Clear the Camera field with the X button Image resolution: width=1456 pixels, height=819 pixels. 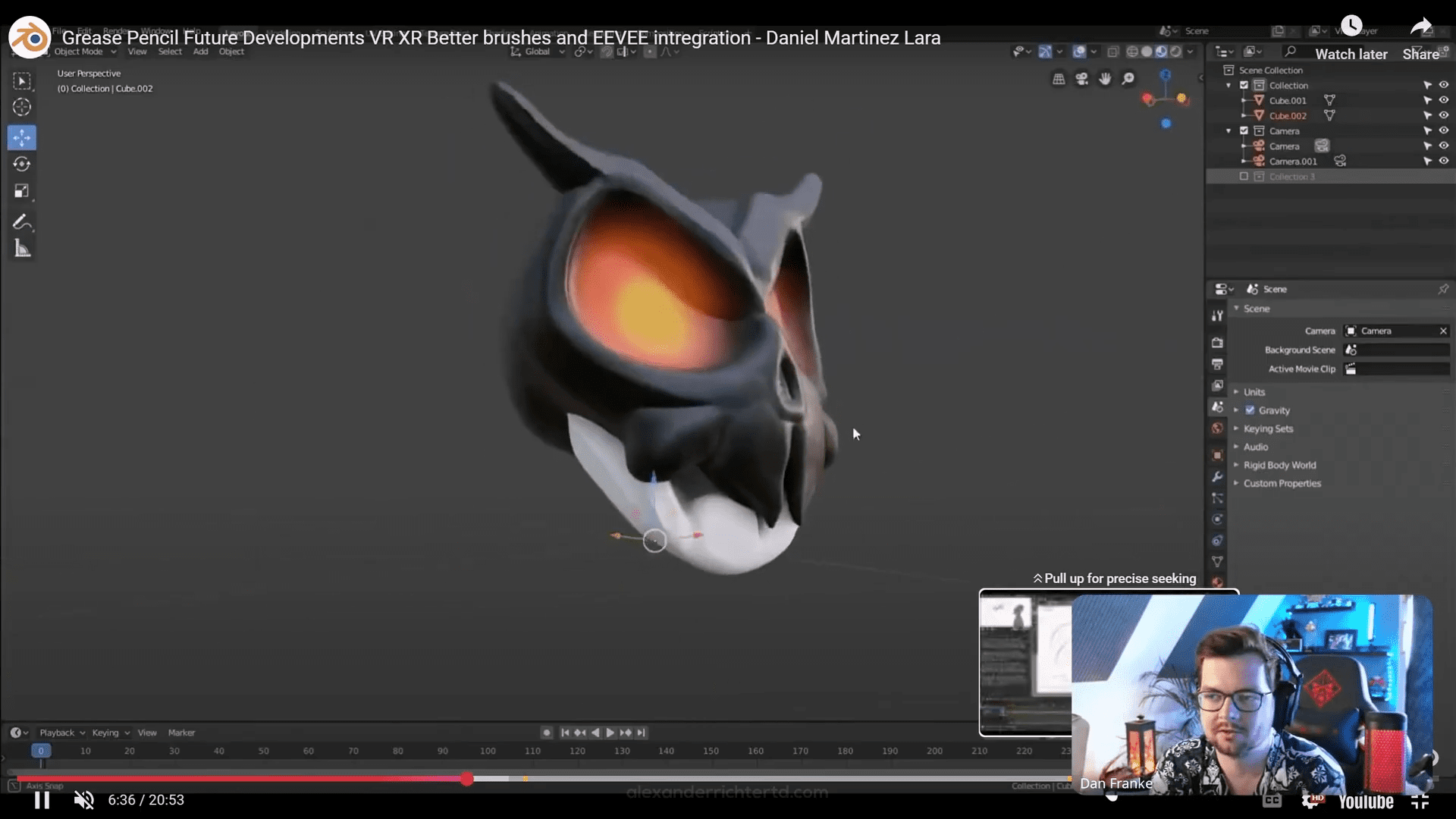click(x=1443, y=331)
